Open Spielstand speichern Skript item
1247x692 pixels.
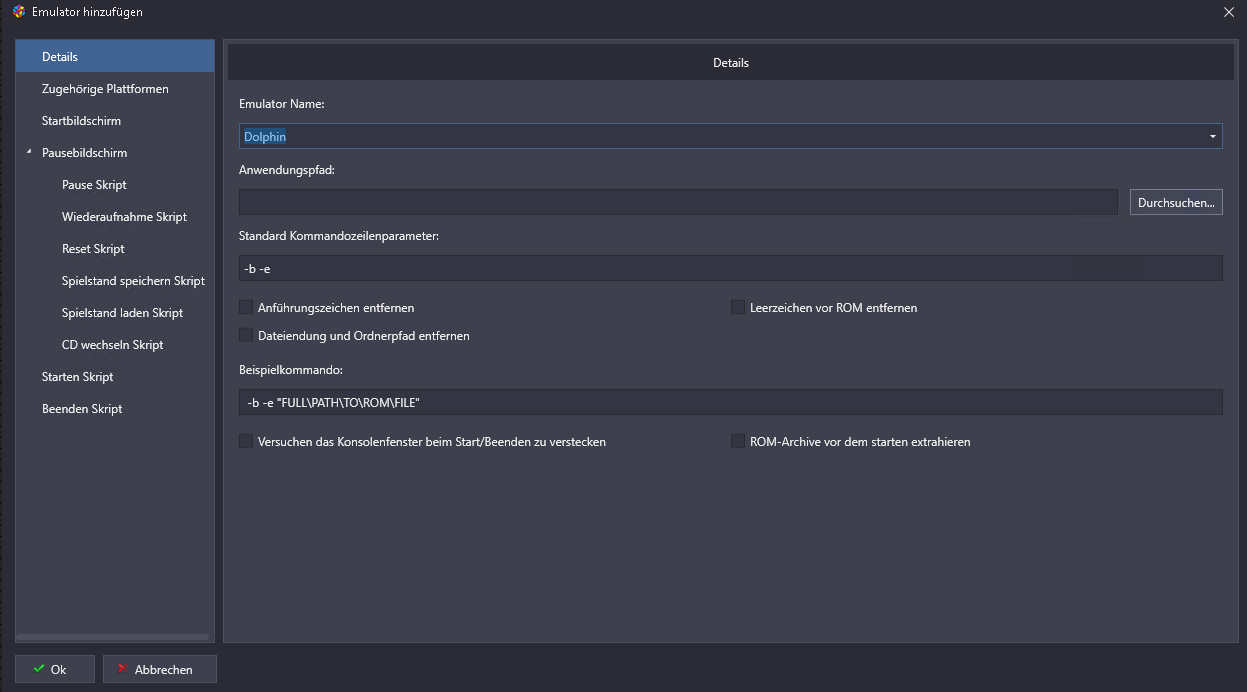133,281
